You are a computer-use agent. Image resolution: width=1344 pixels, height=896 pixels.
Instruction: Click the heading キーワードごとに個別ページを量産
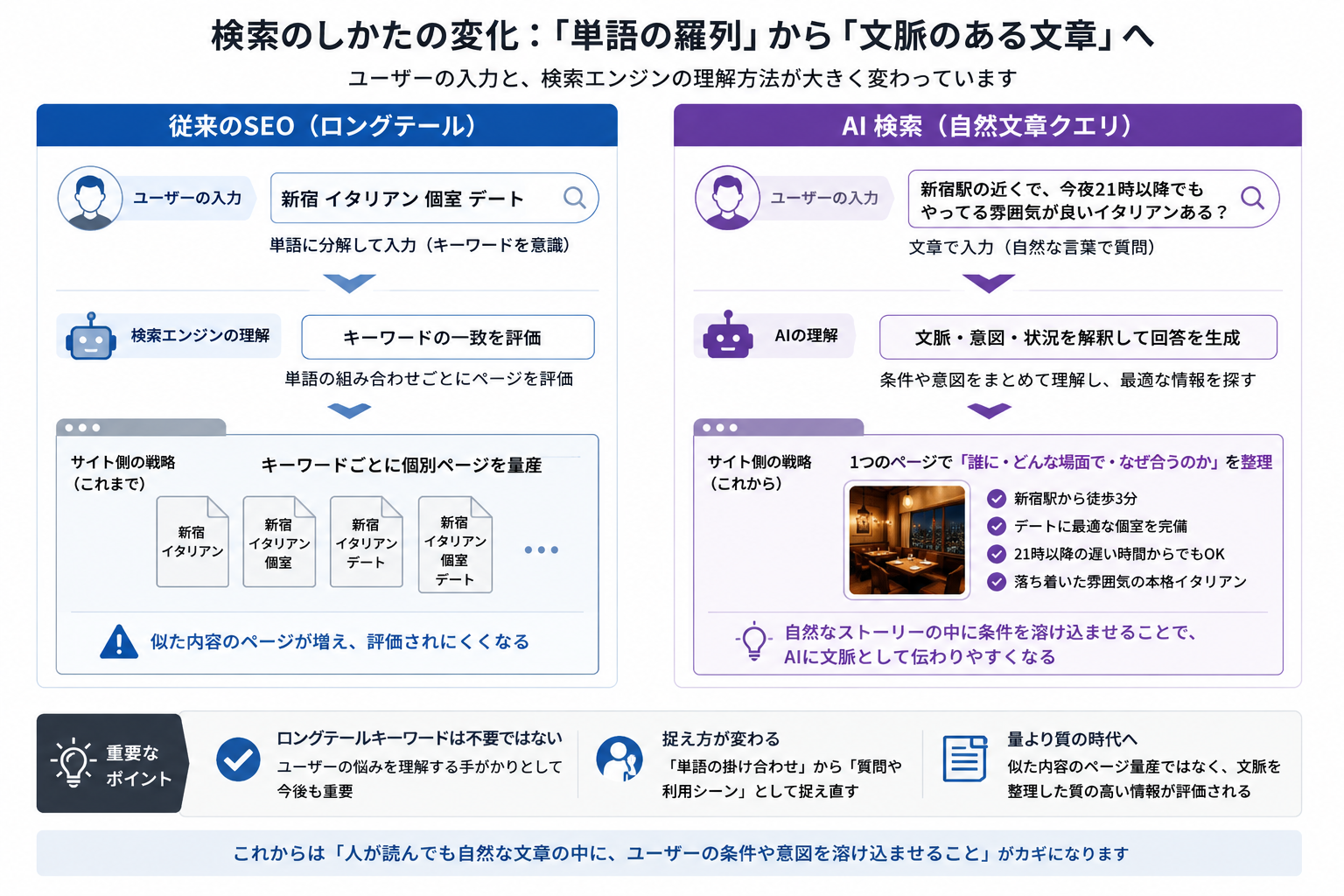click(x=402, y=465)
